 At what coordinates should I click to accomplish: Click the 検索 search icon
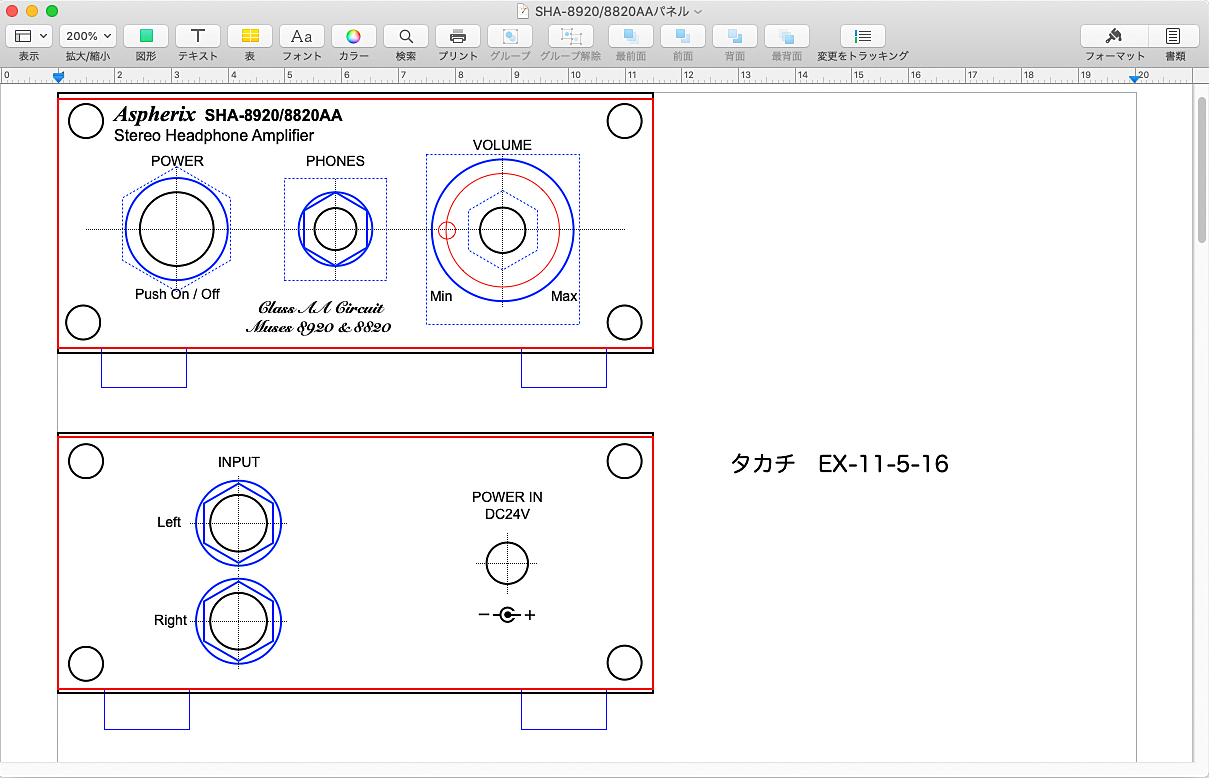point(406,36)
